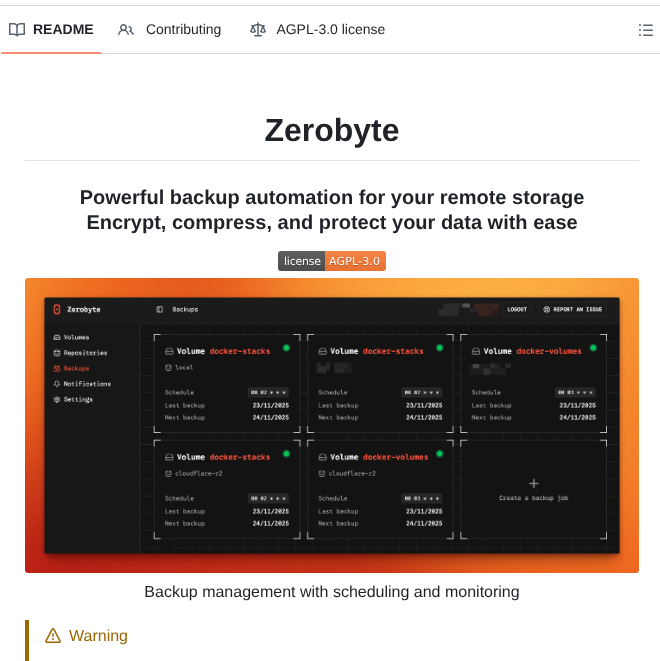Select Backups in the app sidebar
660x661 pixels.
point(76,369)
